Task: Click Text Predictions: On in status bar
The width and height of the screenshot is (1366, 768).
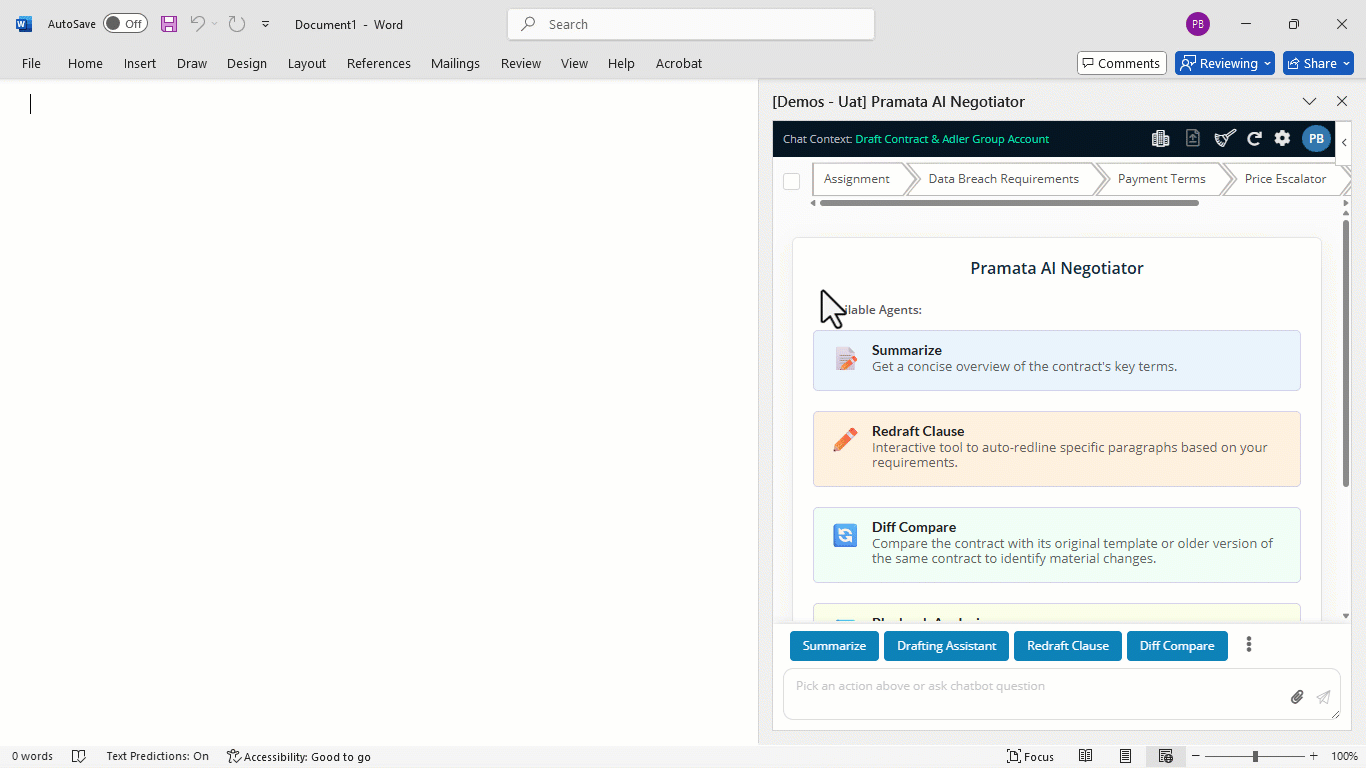Action: pos(157,756)
